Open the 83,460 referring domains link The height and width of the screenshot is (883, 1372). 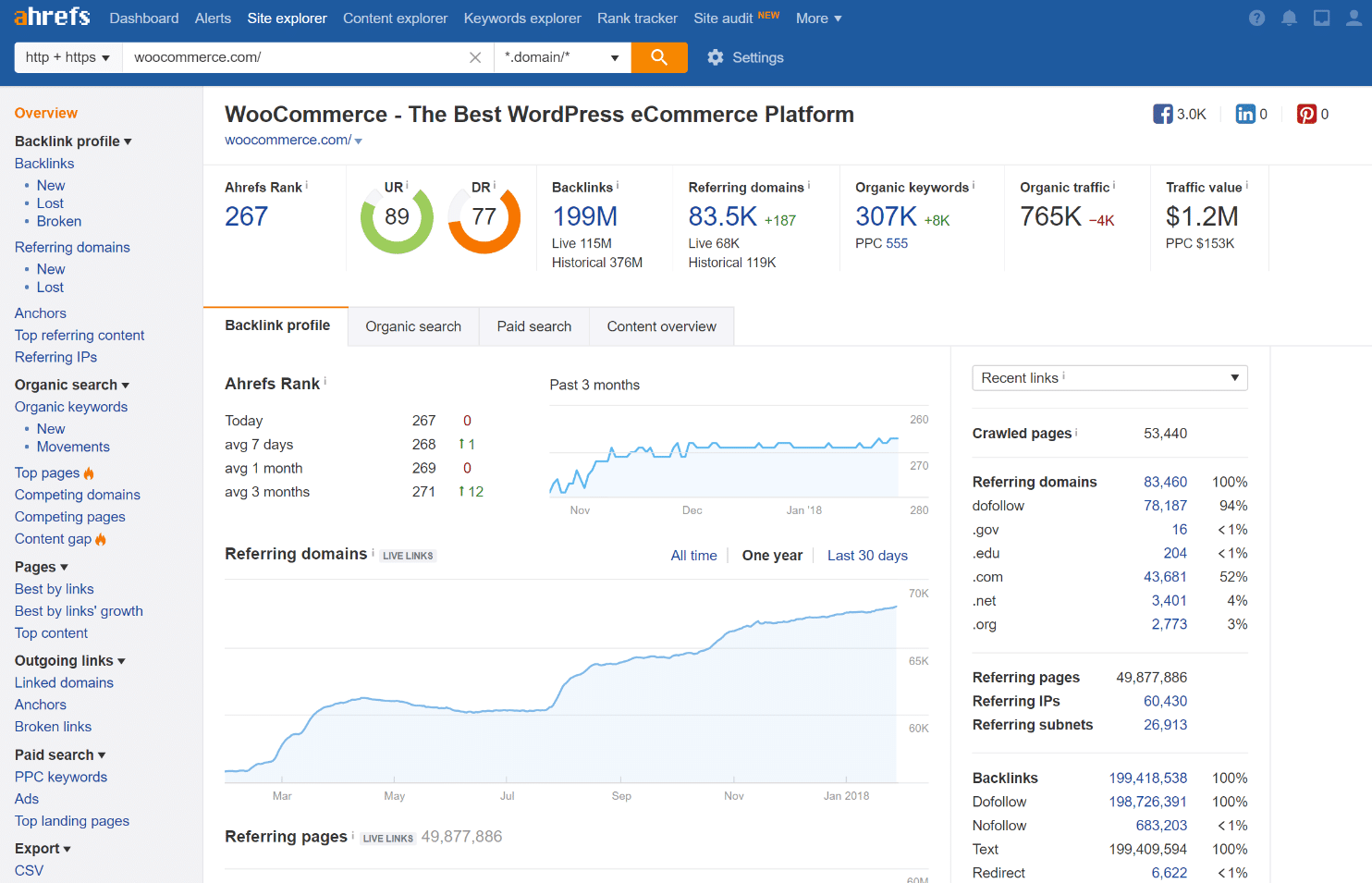pos(1165,482)
